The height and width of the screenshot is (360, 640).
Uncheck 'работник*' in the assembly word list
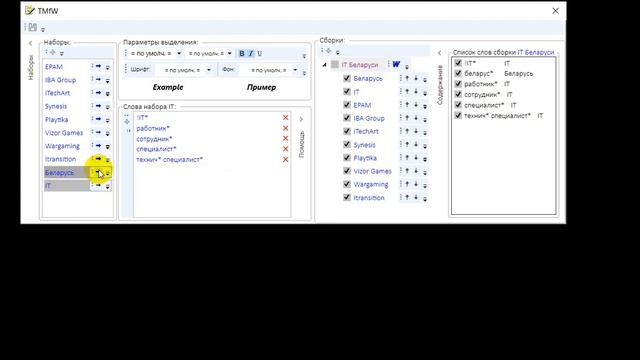point(458,84)
